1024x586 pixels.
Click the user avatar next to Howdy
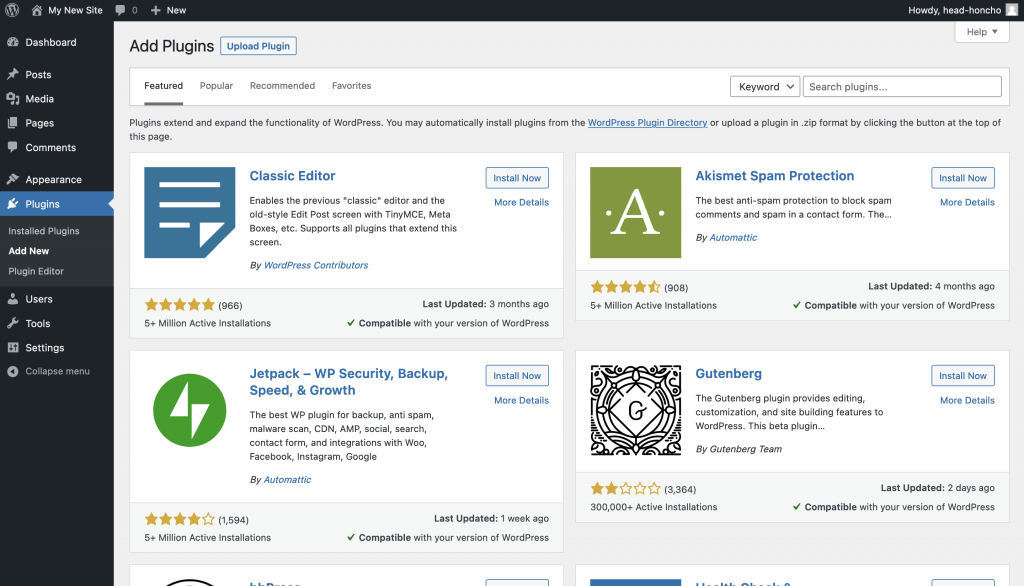point(1011,10)
